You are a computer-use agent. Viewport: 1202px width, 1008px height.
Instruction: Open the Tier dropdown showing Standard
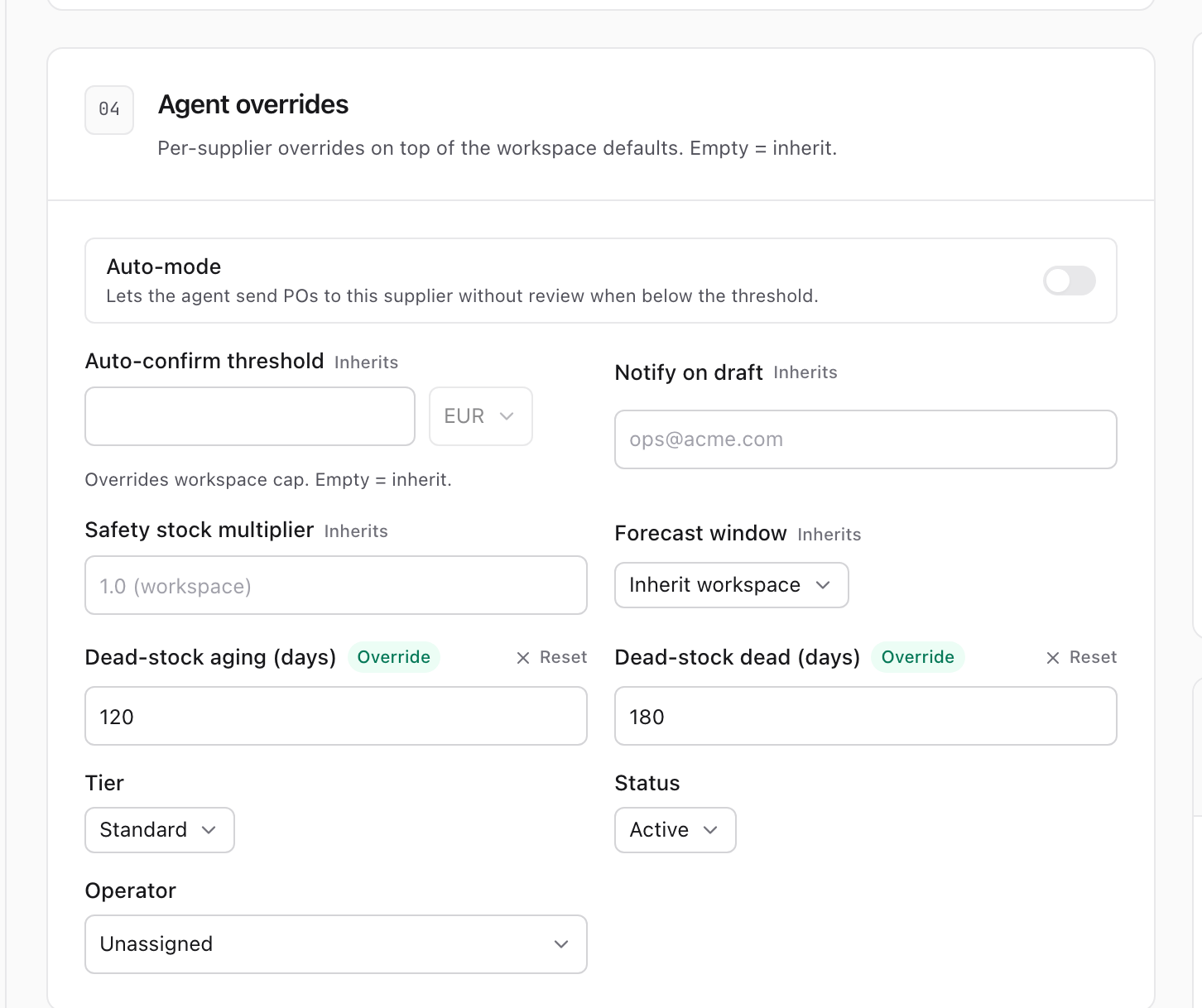[160, 830]
